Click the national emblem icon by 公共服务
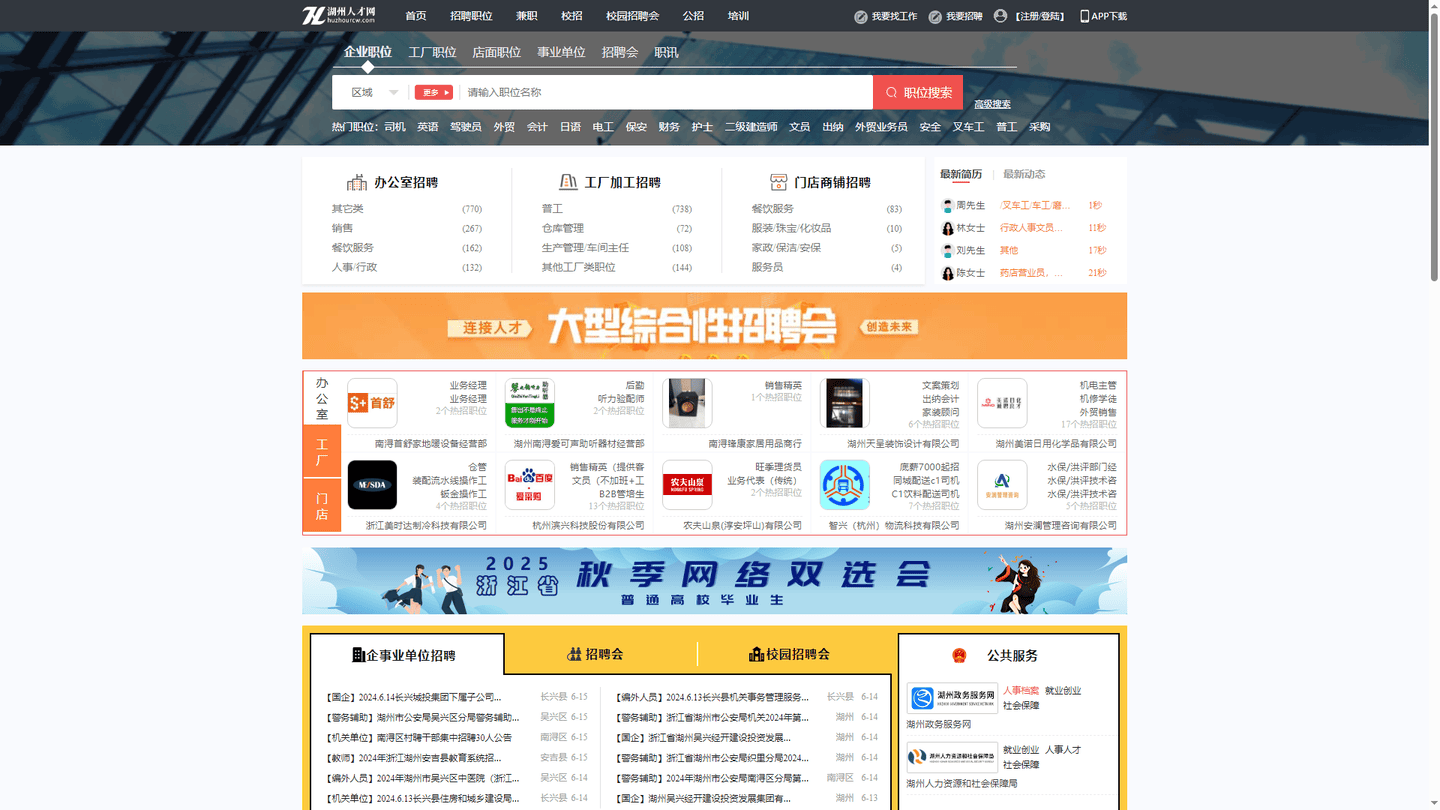This screenshot has width=1440, height=810. point(960,656)
